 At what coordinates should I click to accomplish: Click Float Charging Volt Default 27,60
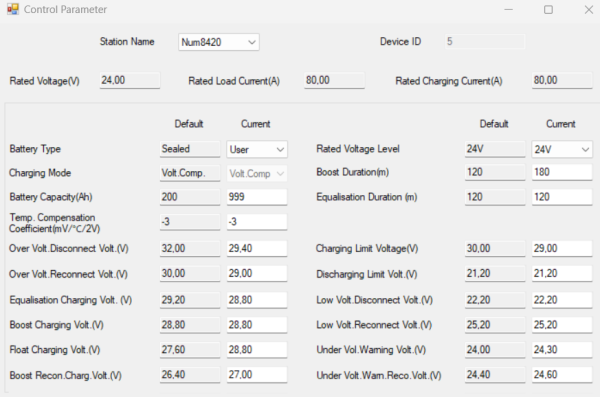click(190, 350)
